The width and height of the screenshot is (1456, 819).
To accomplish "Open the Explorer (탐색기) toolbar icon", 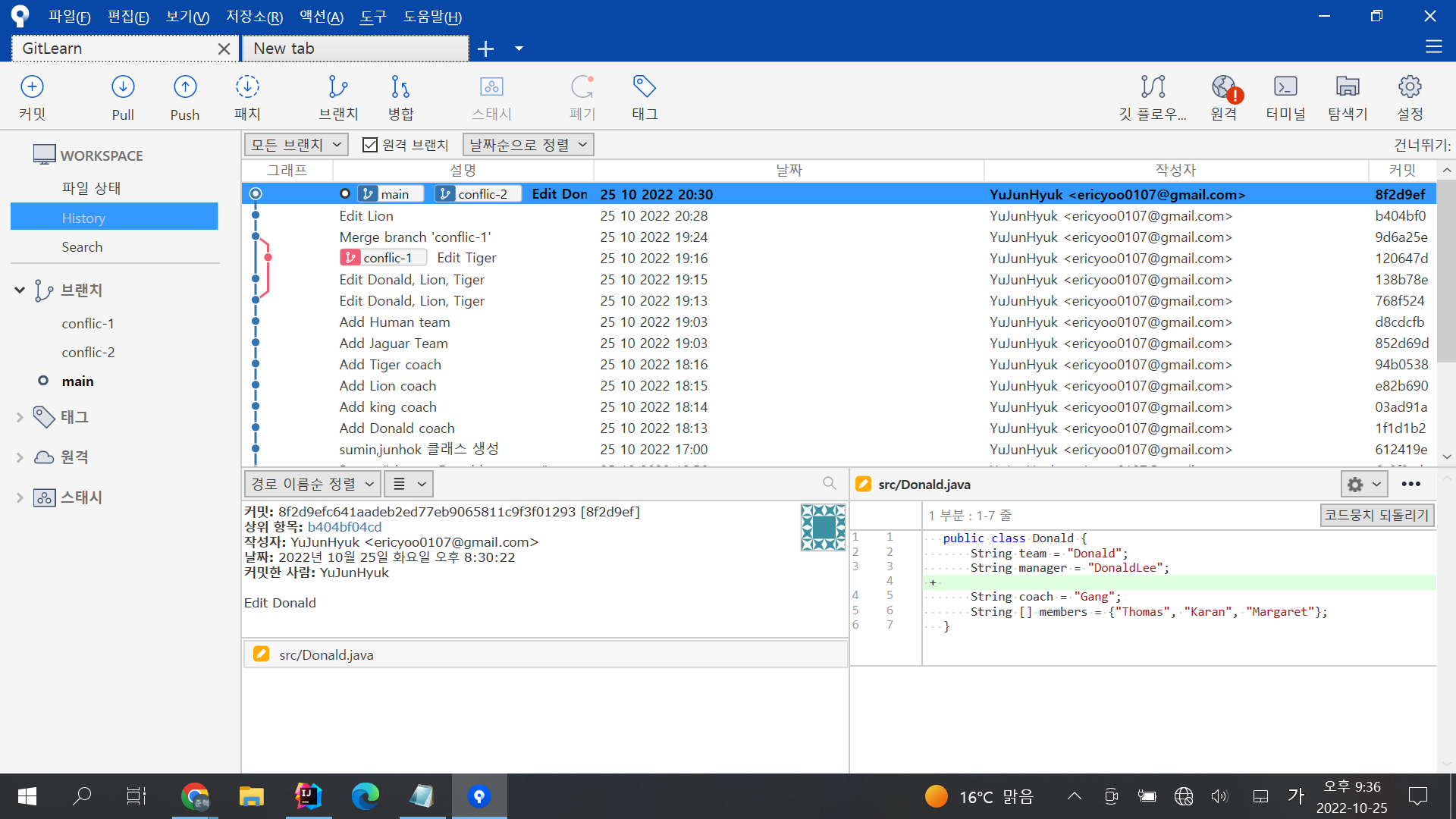I will tap(1348, 98).
